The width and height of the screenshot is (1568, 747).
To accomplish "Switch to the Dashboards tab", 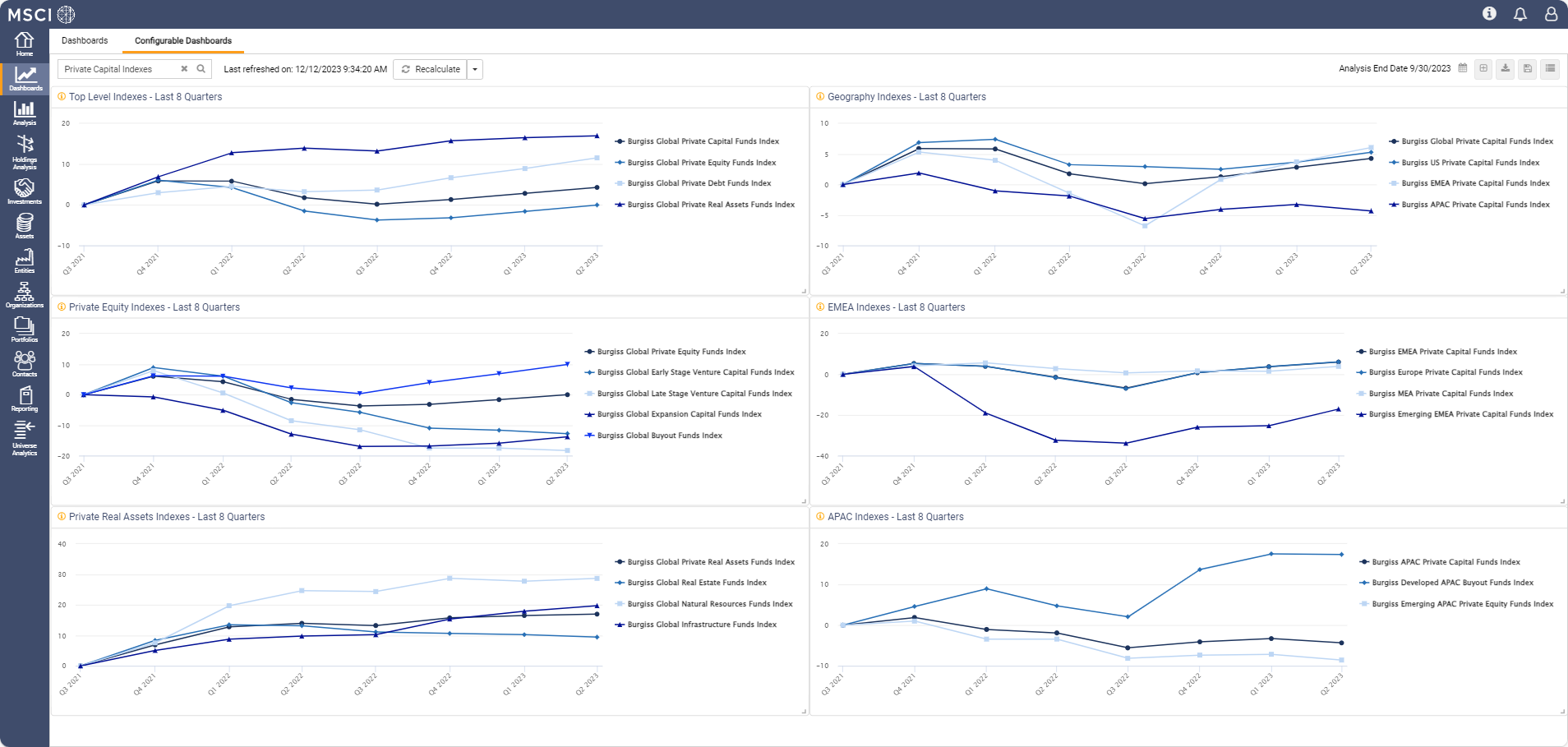I will [x=85, y=41].
